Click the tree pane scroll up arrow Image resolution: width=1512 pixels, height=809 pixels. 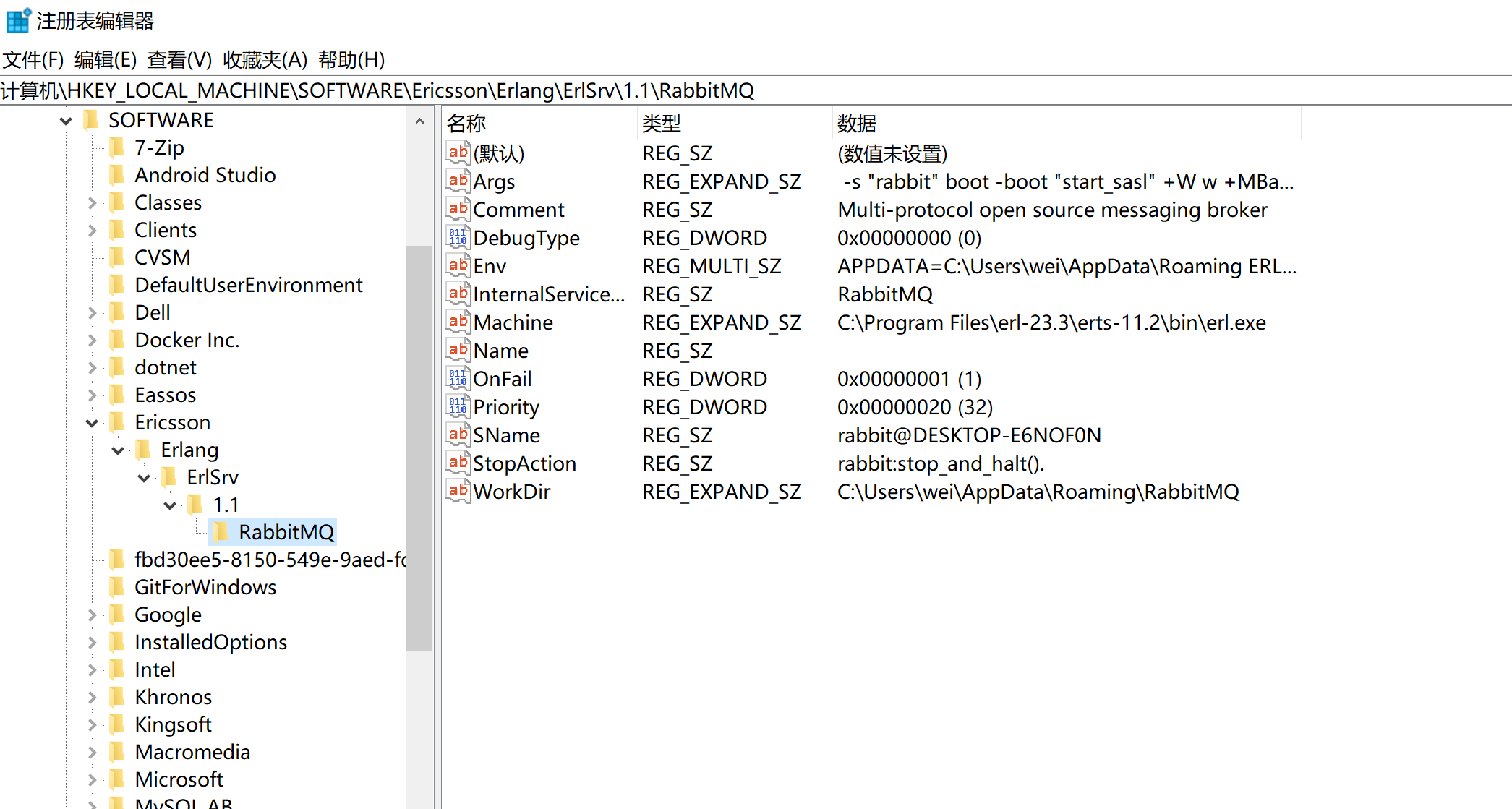[419, 121]
